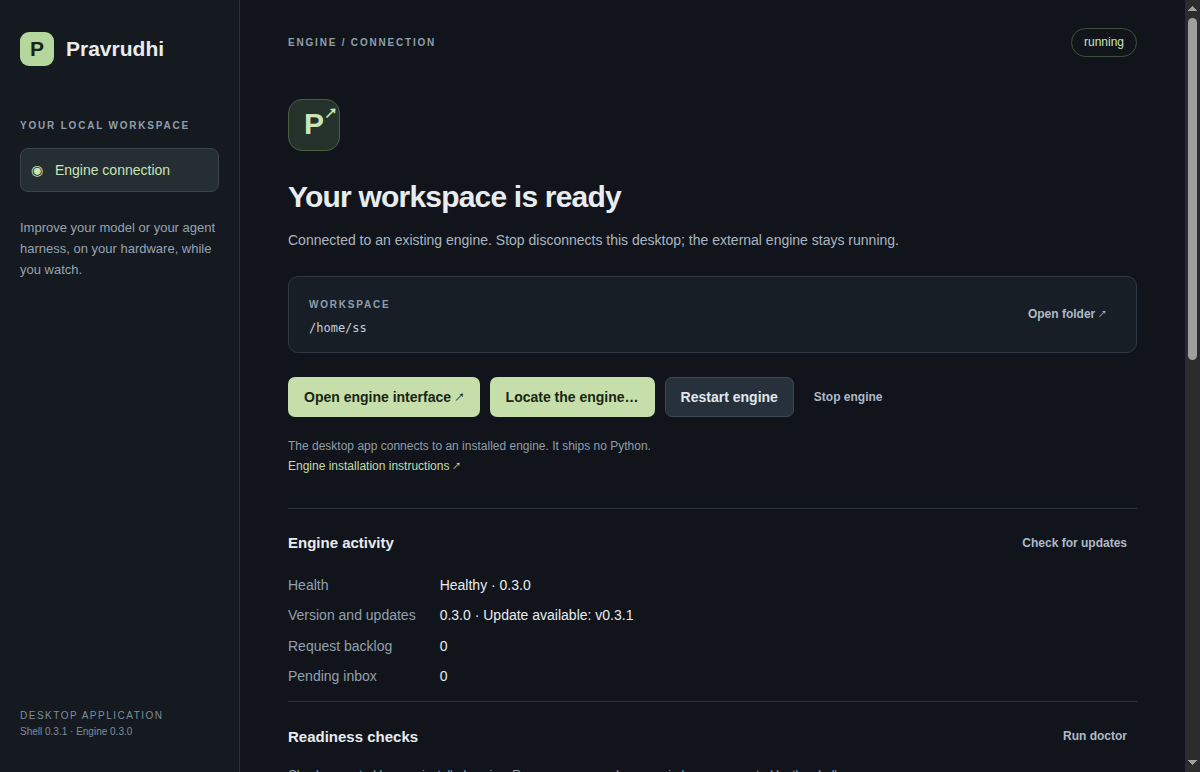Click the Version and updates label
1200x772 pixels.
(352, 615)
